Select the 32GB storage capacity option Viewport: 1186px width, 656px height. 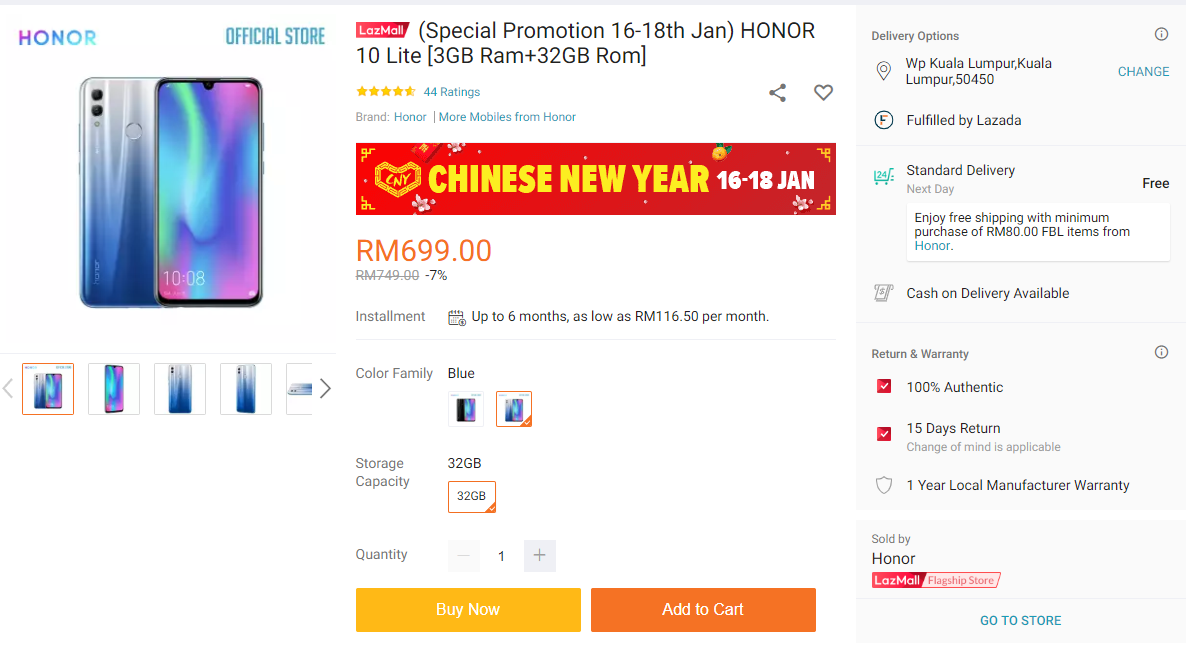[471, 496]
